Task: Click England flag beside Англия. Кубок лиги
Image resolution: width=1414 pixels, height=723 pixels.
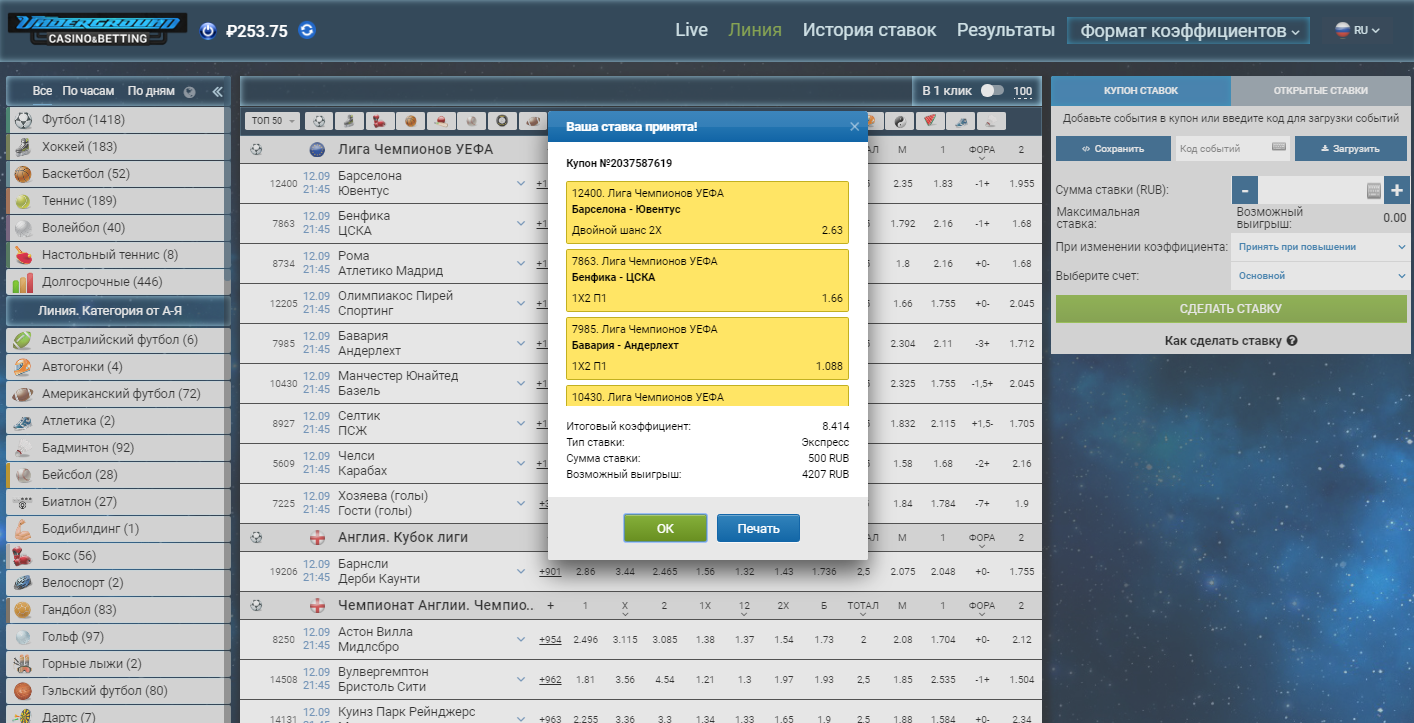Action: coord(318,537)
